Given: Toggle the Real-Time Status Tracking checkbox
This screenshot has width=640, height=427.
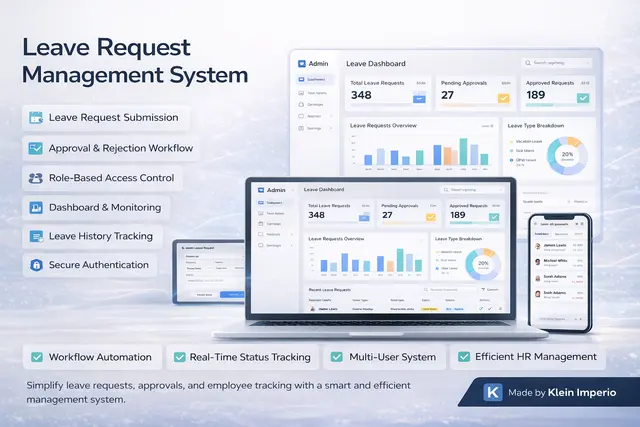Looking at the screenshot, I should point(180,357).
